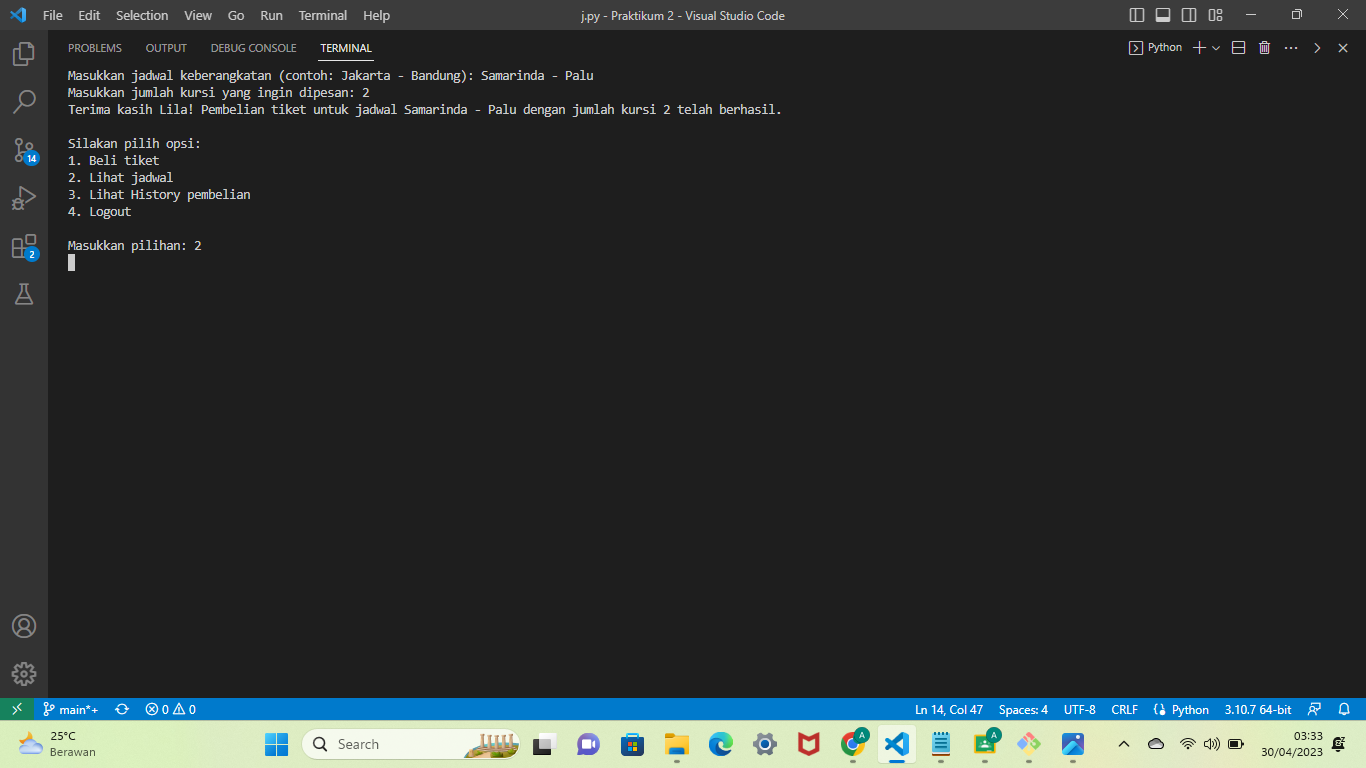The height and width of the screenshot is (768, 1366).
Task: Open the launch profile dropdown arrow
Action: pos(1216,48)
